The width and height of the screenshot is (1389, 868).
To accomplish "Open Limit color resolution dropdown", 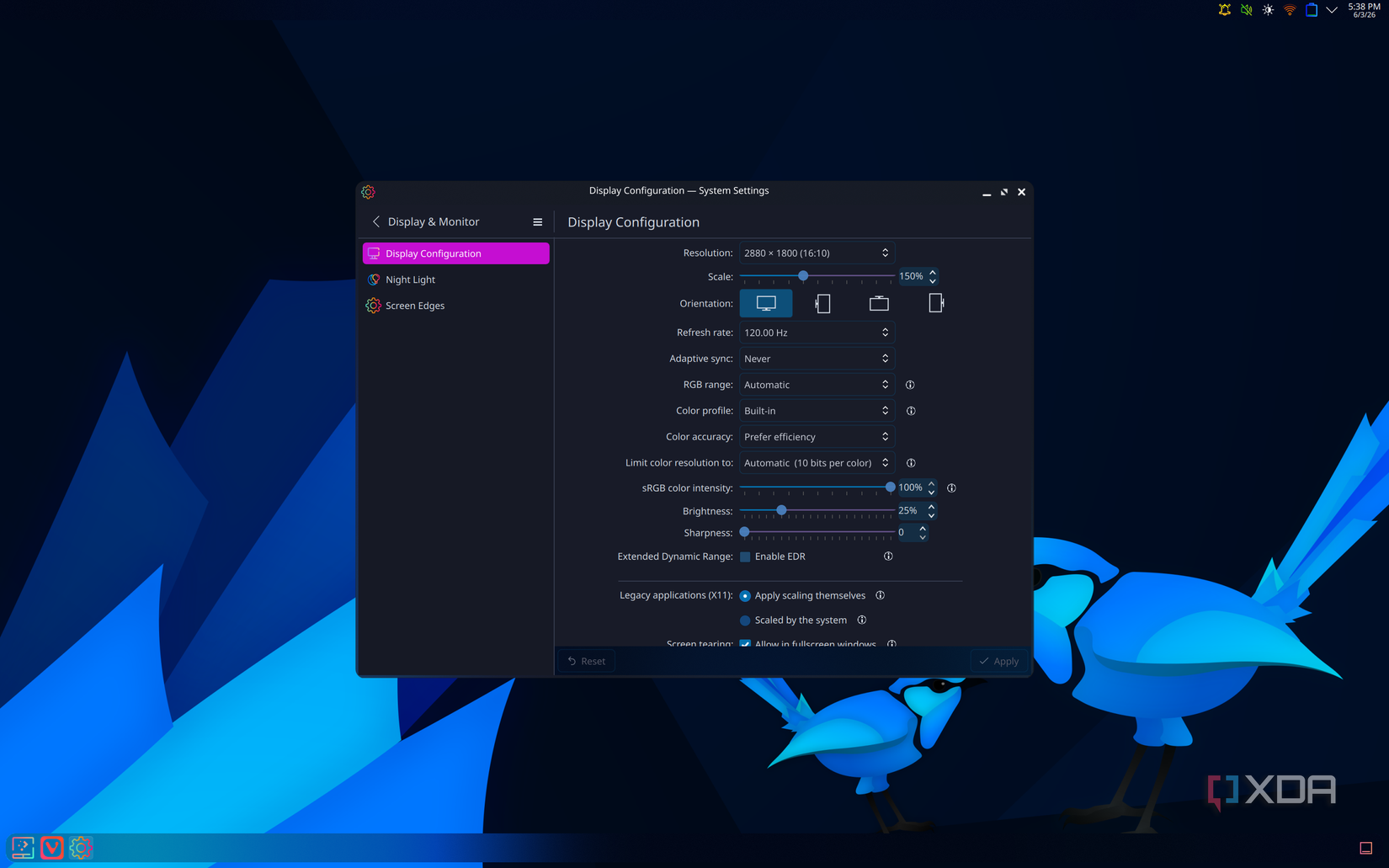I will point(817,463).
